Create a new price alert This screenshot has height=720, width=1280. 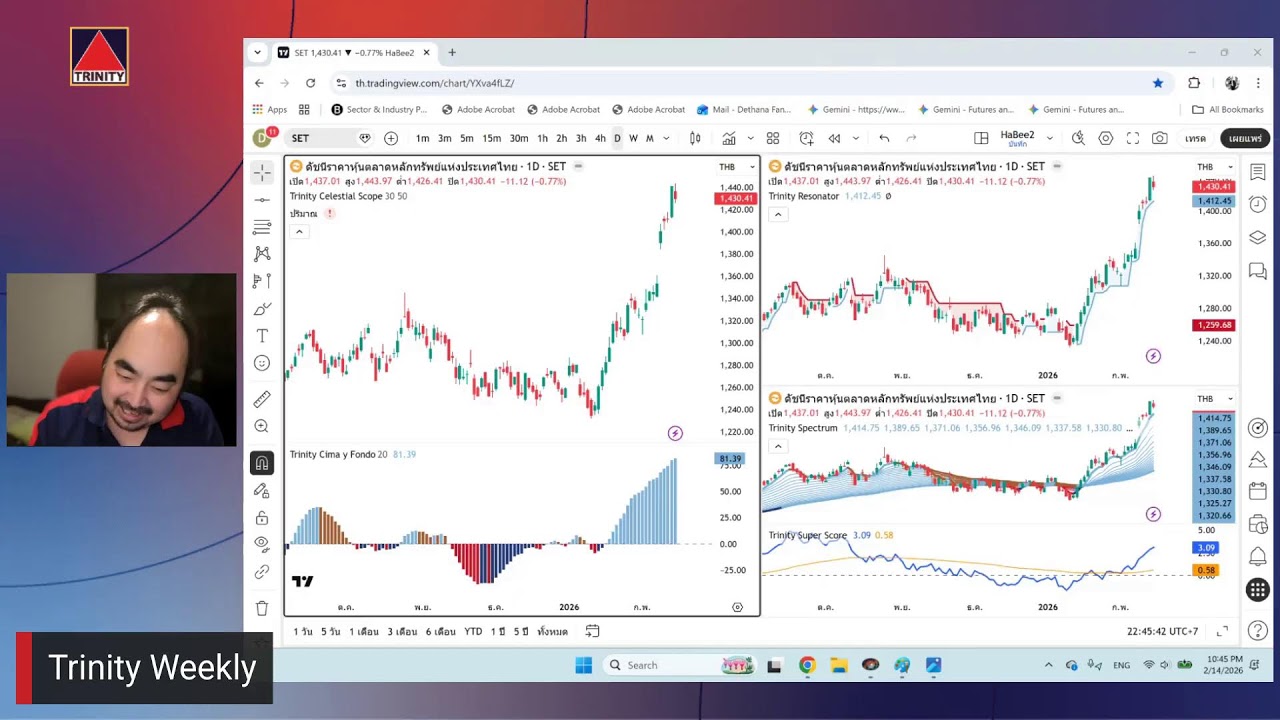(x=806, y=138)
